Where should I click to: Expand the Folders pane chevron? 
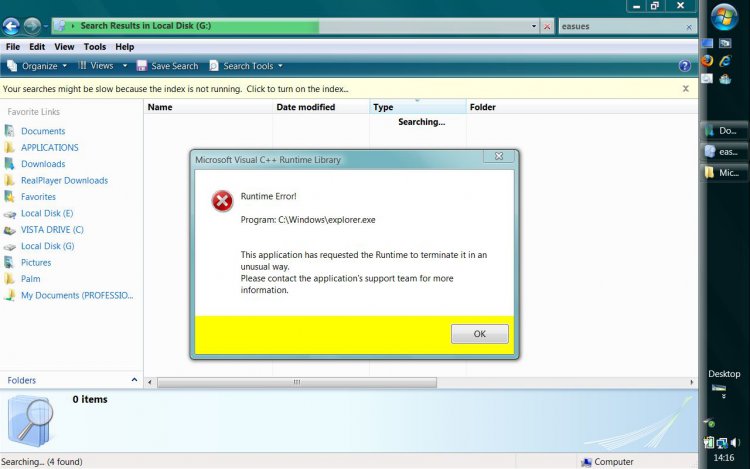135,380
